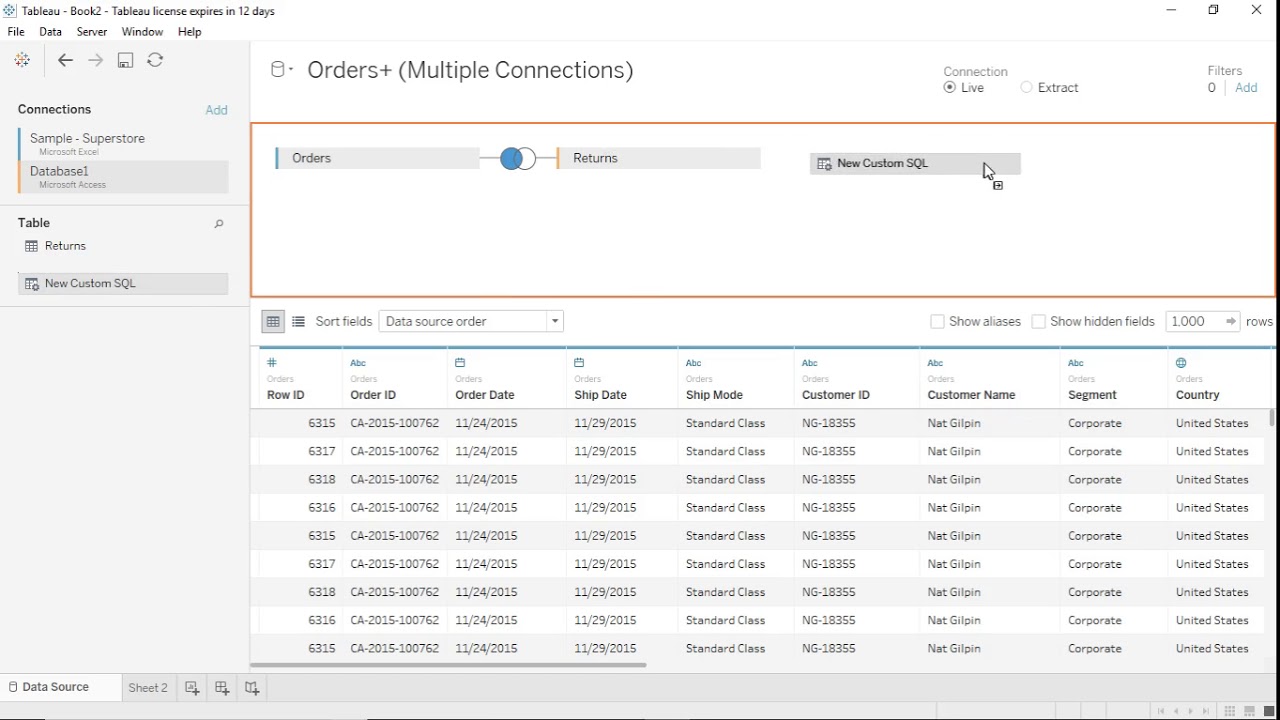The height and width of the screenshot is (720, 1280).
Task: Click the first Nat Gilpin cell
Action: point(954,424)
